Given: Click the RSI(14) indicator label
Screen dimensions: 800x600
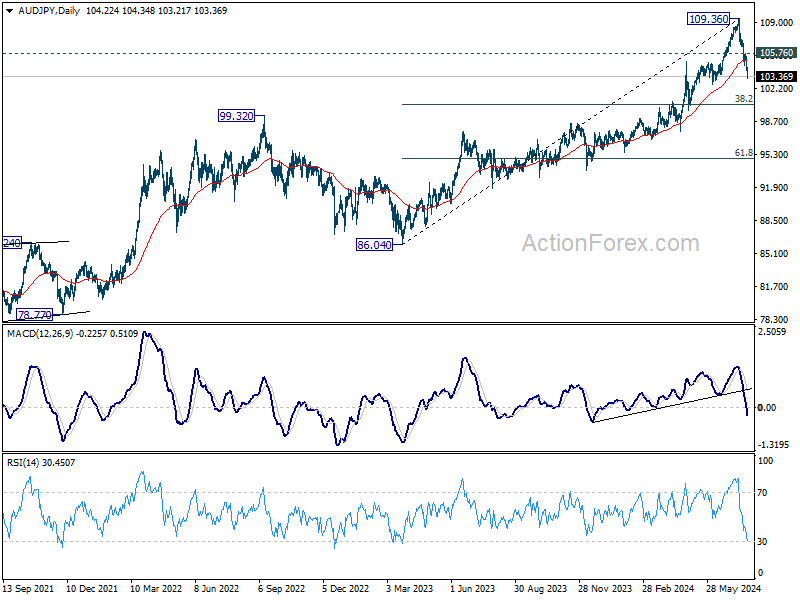Looking at the screenshot, I should tap(22, 463).
